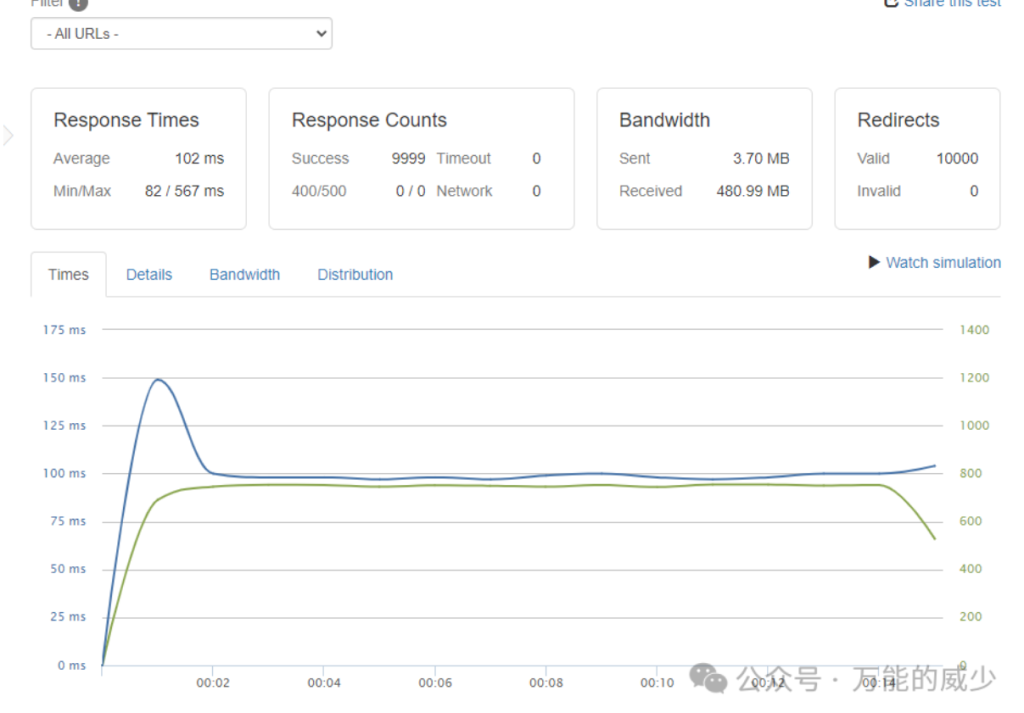The height and width of the screenshot is (713, 1024).
Task: Click the 400 right axis label
Action: point(970,569)
